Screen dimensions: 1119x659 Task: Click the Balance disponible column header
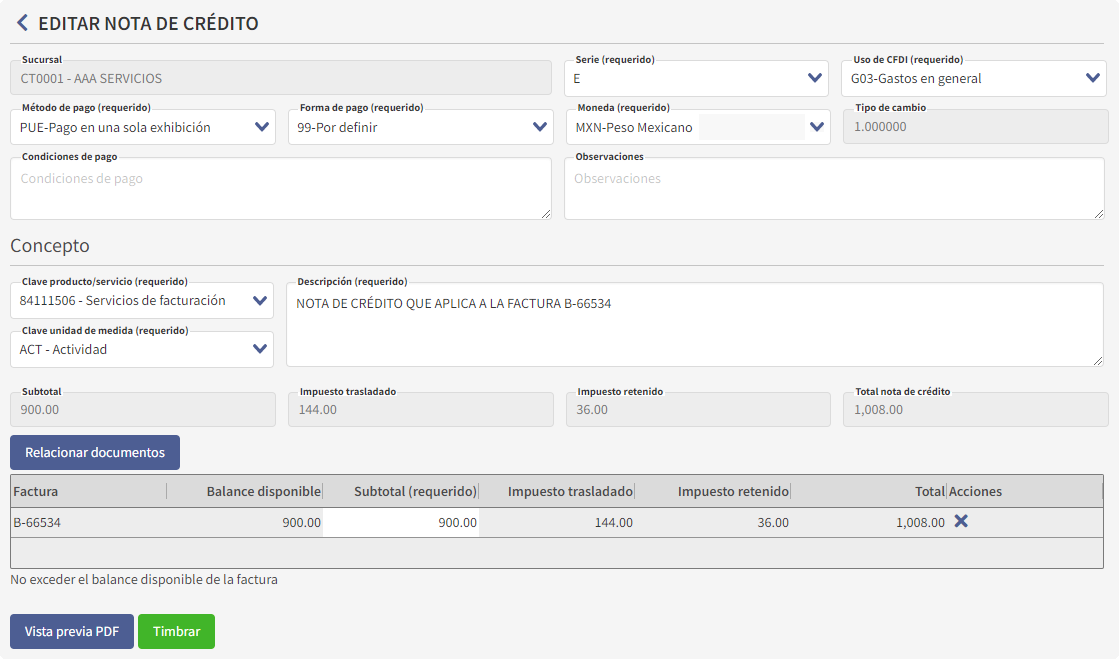(265, 491)
